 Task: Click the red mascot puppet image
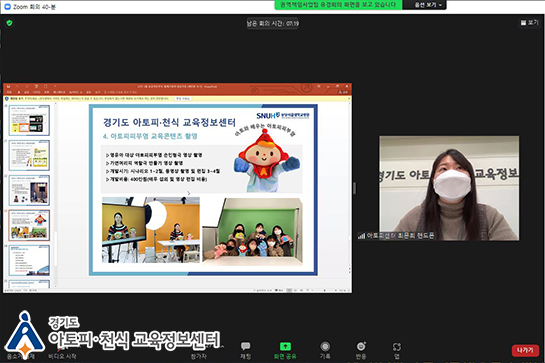pyautogui.click(x=267, y=161)
